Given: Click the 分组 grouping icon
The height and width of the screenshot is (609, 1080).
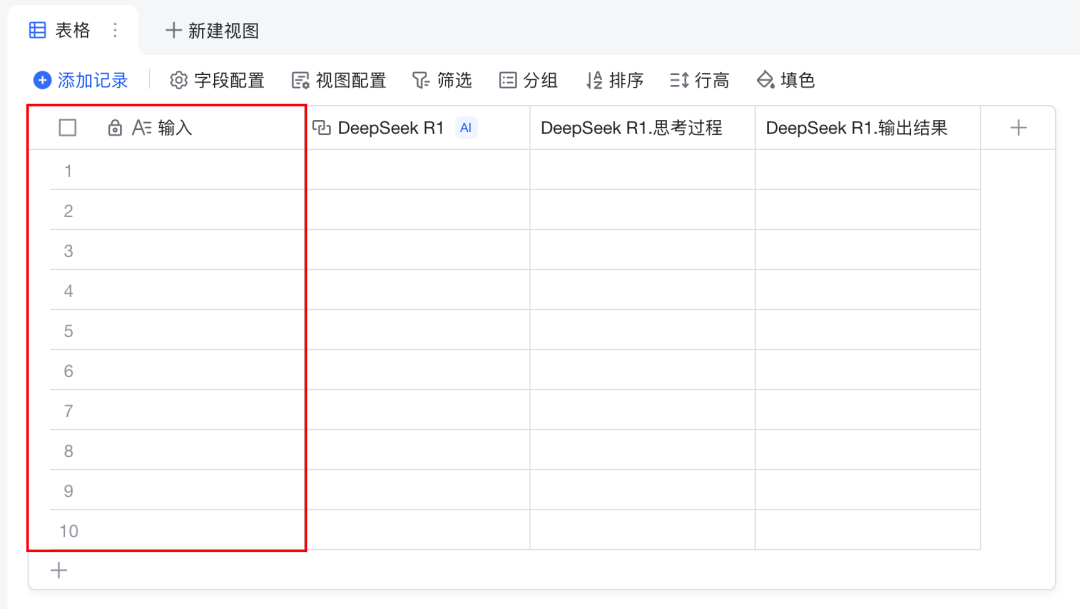Looking at the screenshot, I should [x=508, y=81].
